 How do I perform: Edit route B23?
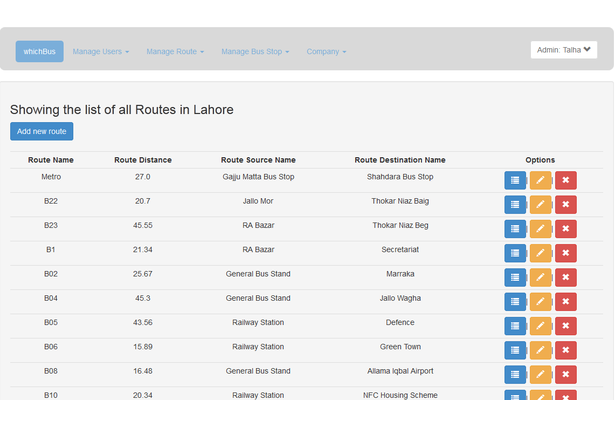point(540,229)
